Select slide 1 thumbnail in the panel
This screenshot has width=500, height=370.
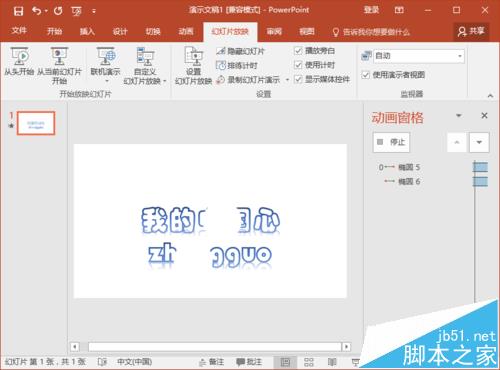click(36, 123)
